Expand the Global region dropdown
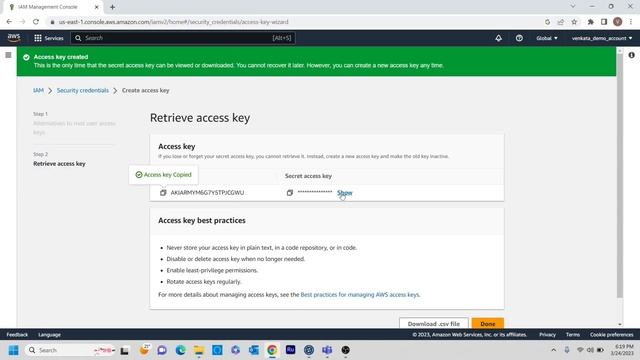The width and height of the screenshot is (640, 360). point(547,38)
